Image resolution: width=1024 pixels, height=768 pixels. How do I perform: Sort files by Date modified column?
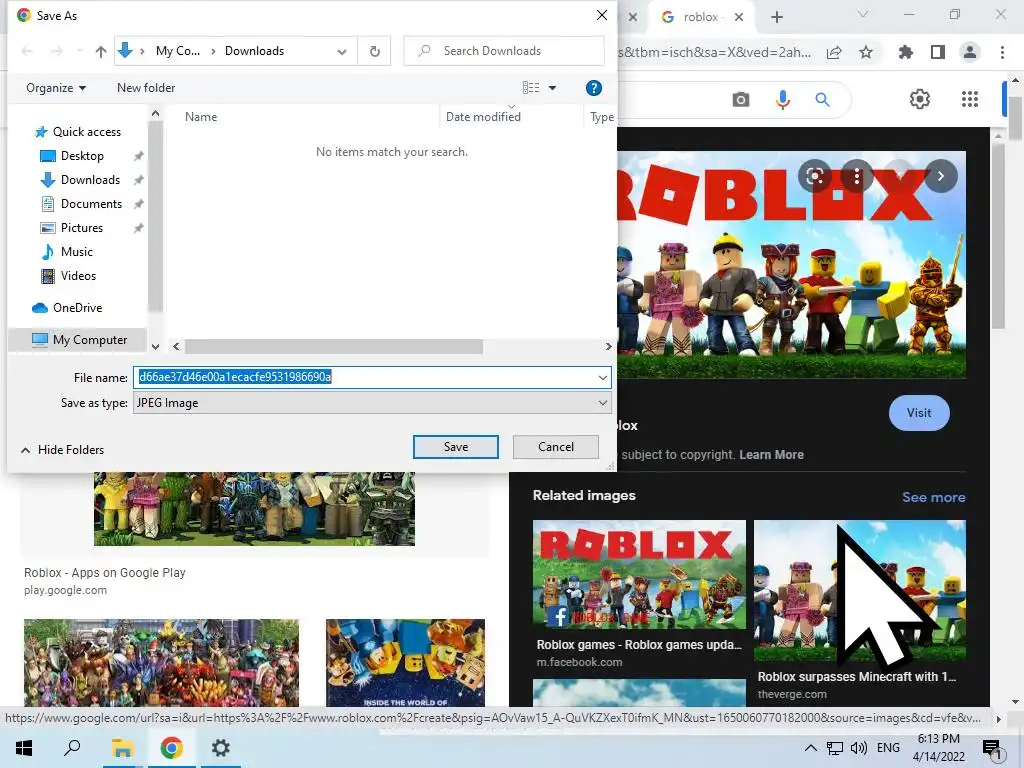(x=483, y=117)
